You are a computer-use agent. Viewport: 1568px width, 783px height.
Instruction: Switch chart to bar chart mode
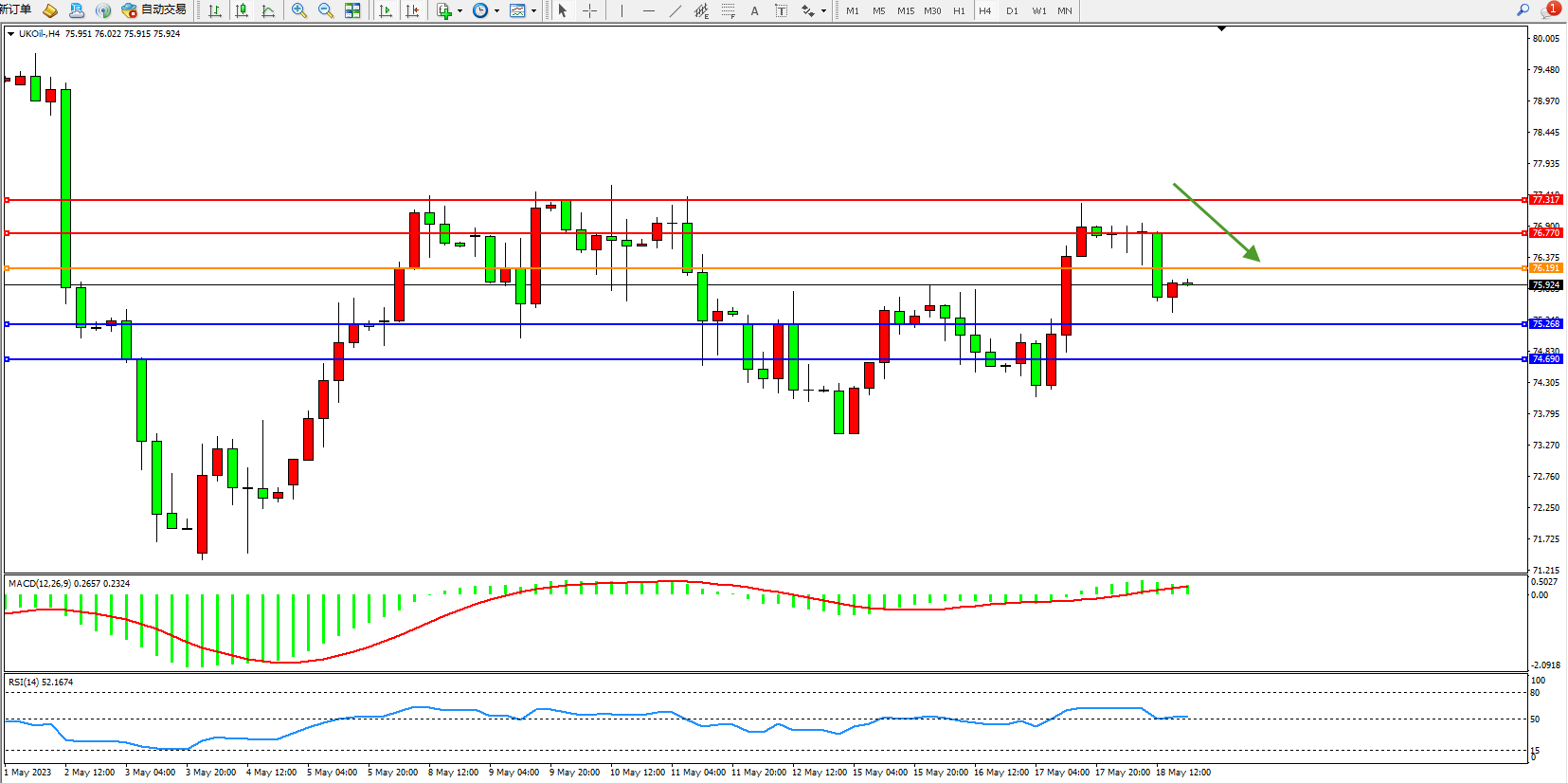click(x=215, y=10)
